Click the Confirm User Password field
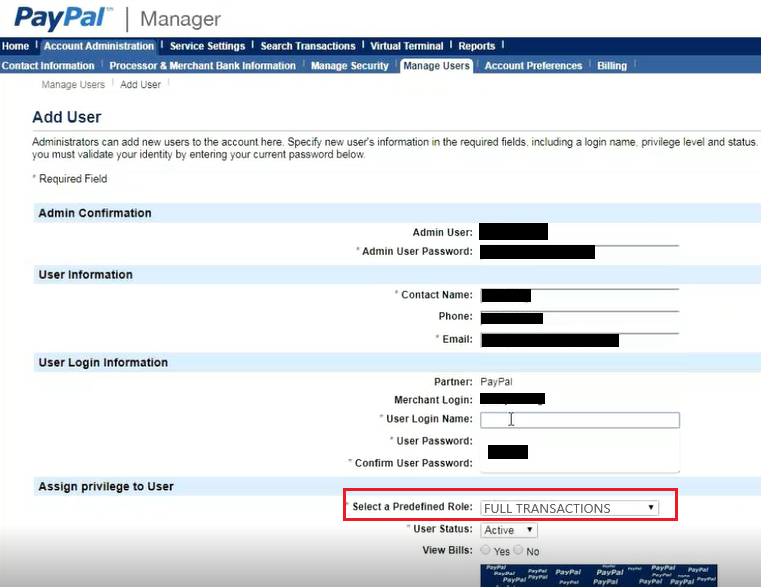 (x=579, y=463)
